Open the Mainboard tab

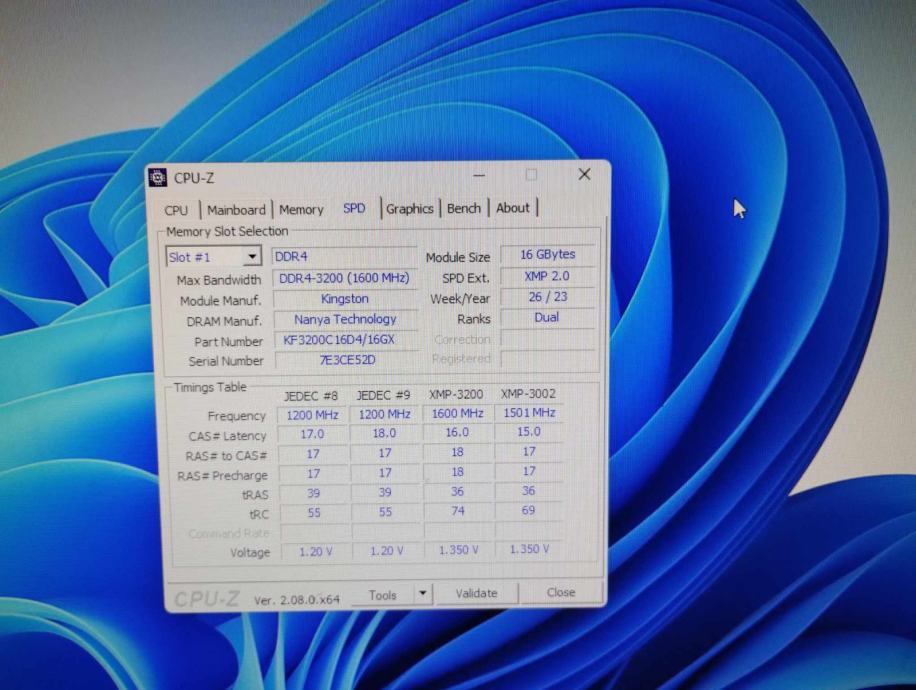pyautogui.click(x=236, y=210)
